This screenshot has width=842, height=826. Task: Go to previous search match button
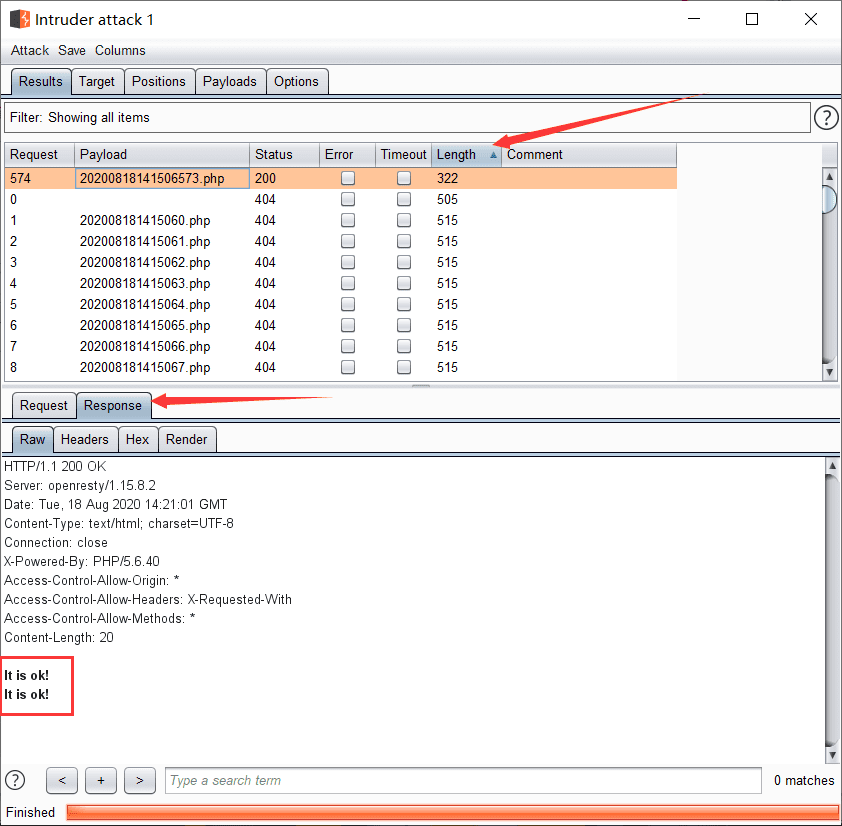pos(62,780)
